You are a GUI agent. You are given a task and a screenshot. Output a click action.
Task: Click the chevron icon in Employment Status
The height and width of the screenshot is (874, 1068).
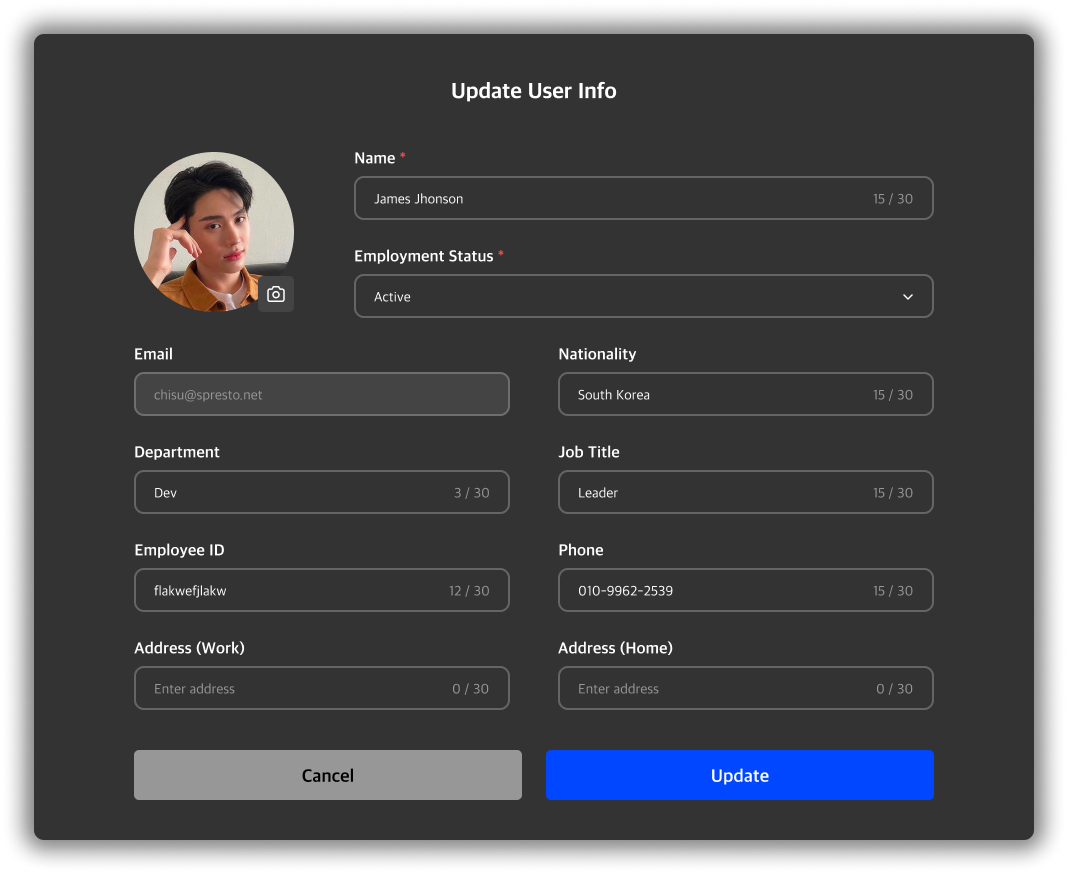click(907, 296)
